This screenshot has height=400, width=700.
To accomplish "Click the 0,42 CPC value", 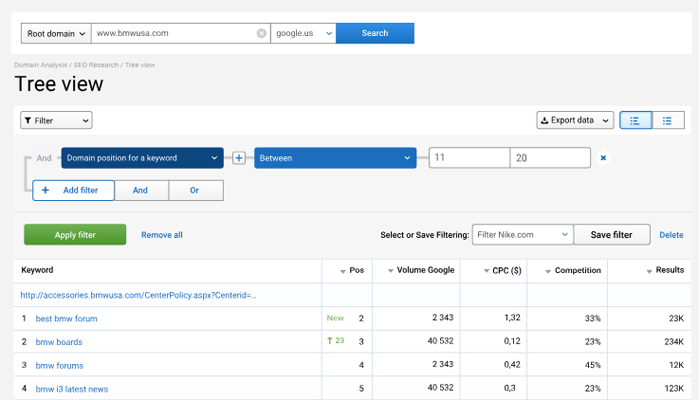I will click(512, 364).
